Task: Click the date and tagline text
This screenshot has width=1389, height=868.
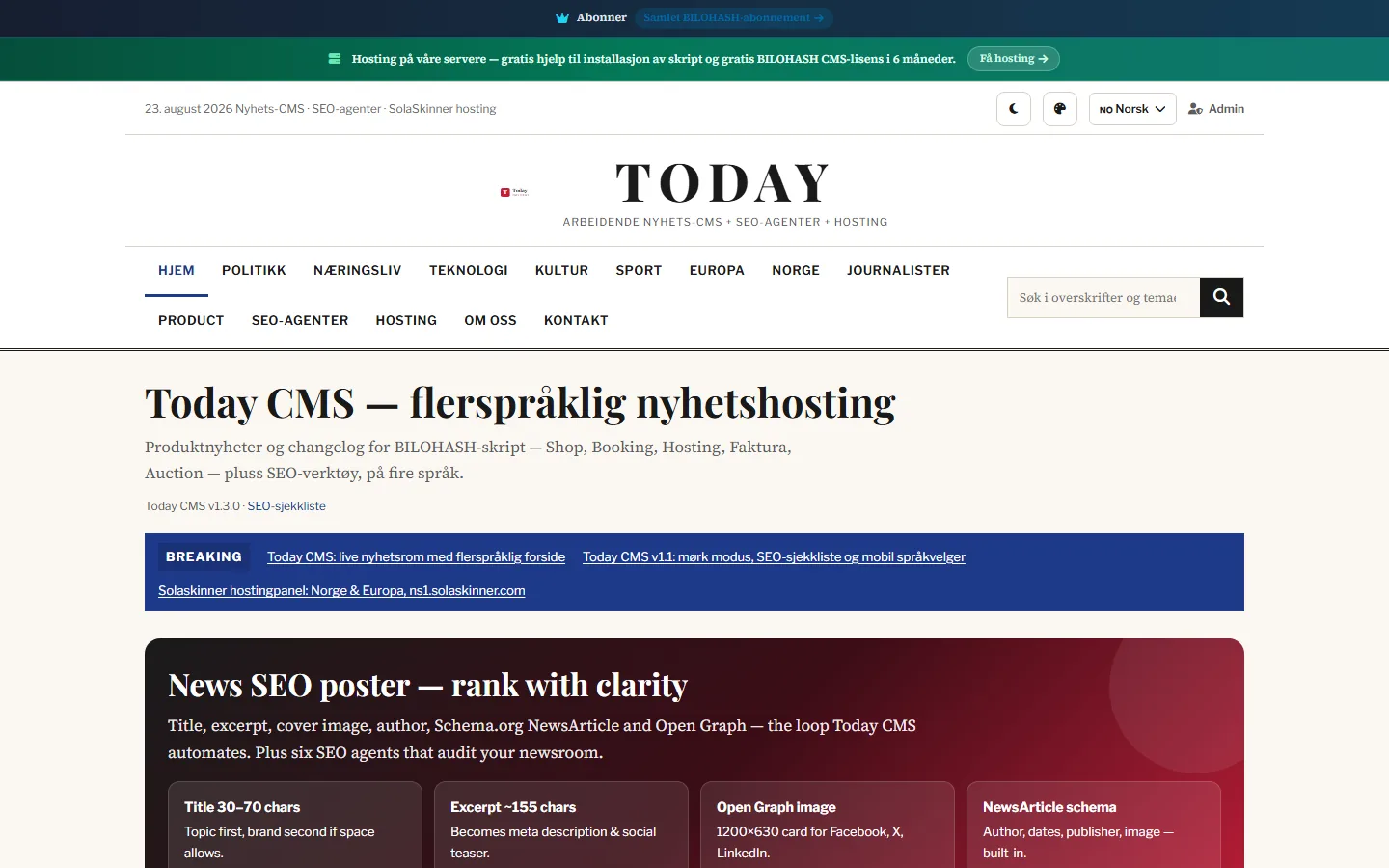Action: tap(320, 109)
